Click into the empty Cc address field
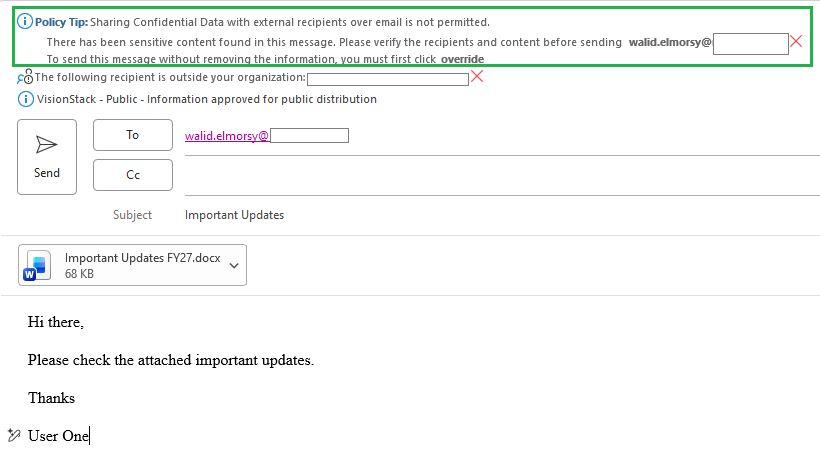Screen dimensions: 820x450 [502, 176]
